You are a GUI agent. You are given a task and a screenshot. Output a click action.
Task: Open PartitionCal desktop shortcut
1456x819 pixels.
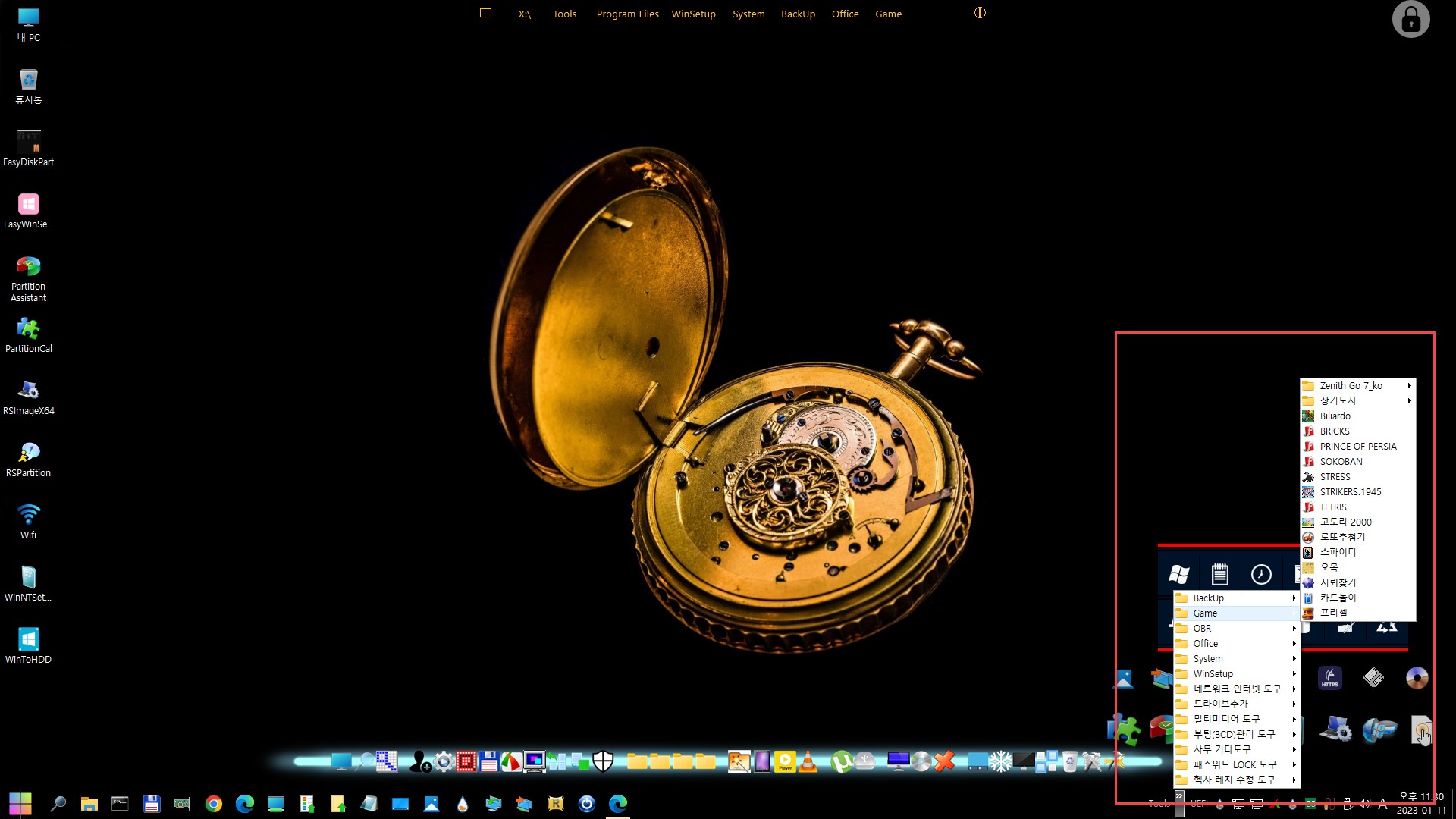pos(28,335)
